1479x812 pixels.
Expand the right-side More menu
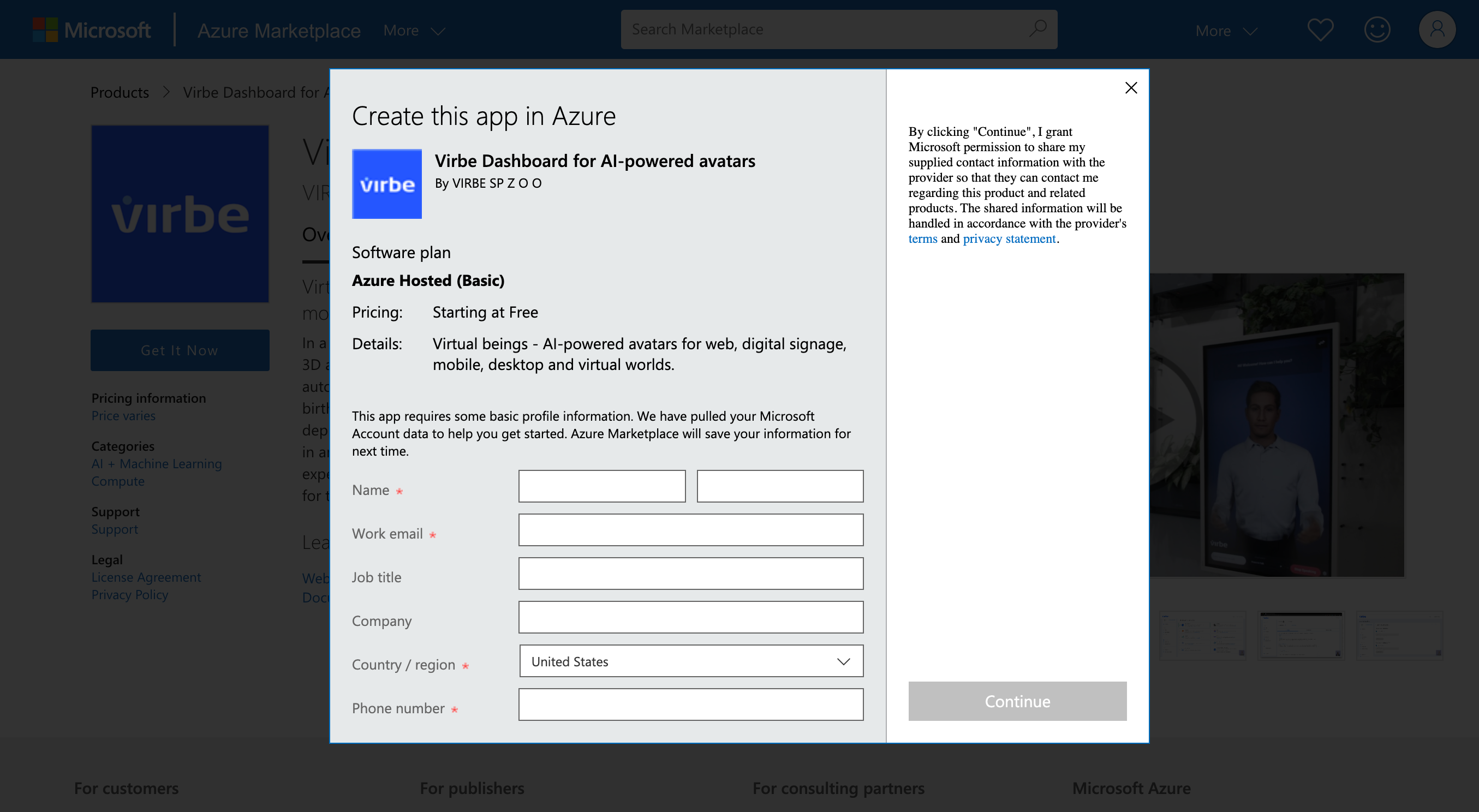[1226, 31]
